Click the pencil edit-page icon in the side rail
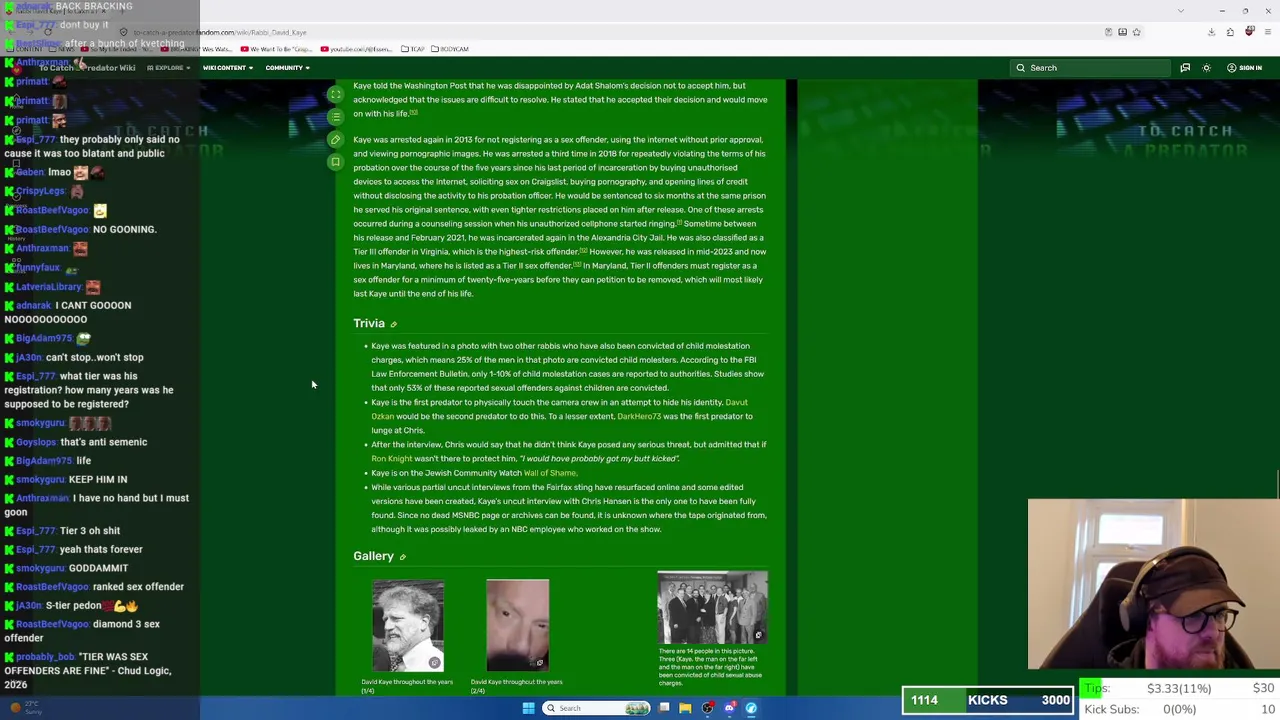The width and height of the screenshot is (1280, 720). (336, 140)
